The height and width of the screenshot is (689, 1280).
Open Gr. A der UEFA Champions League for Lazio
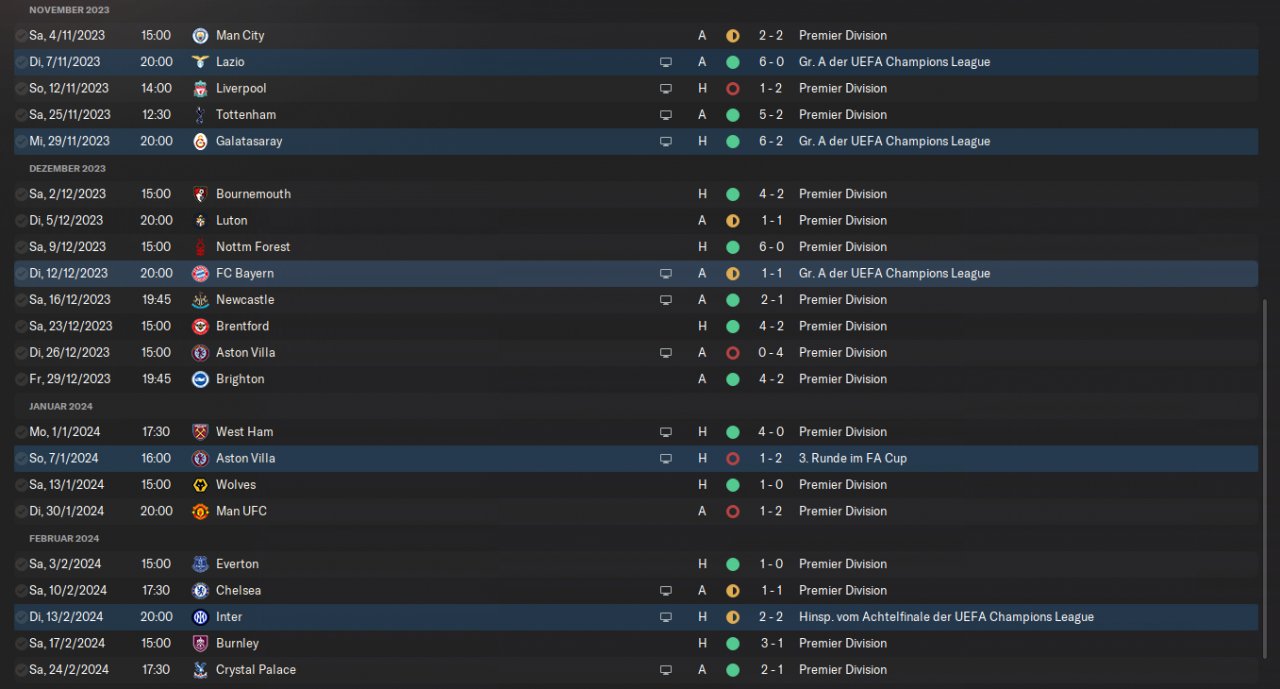tap(894, 62)
